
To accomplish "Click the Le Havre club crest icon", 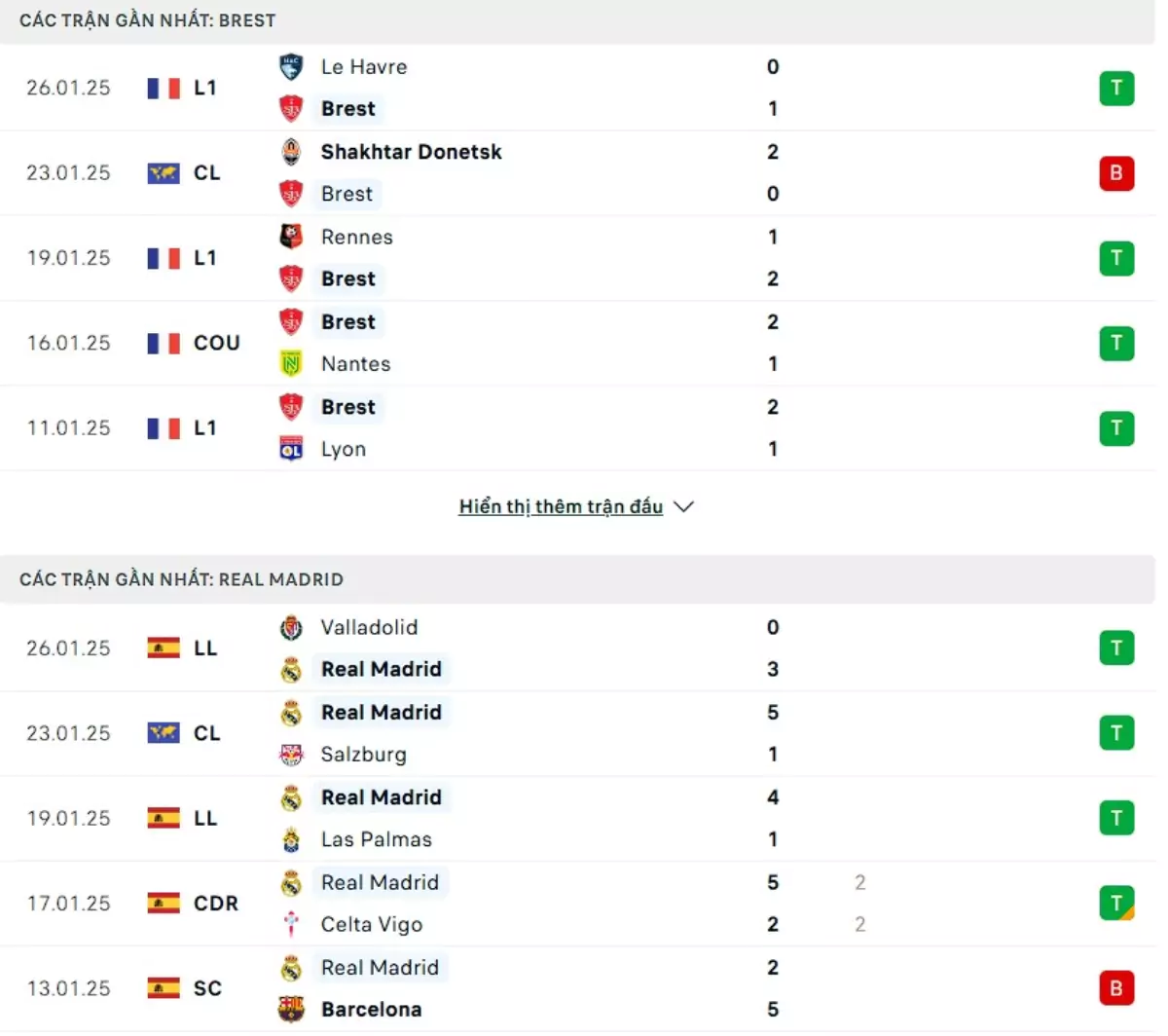I will click(x=291, y=67).
